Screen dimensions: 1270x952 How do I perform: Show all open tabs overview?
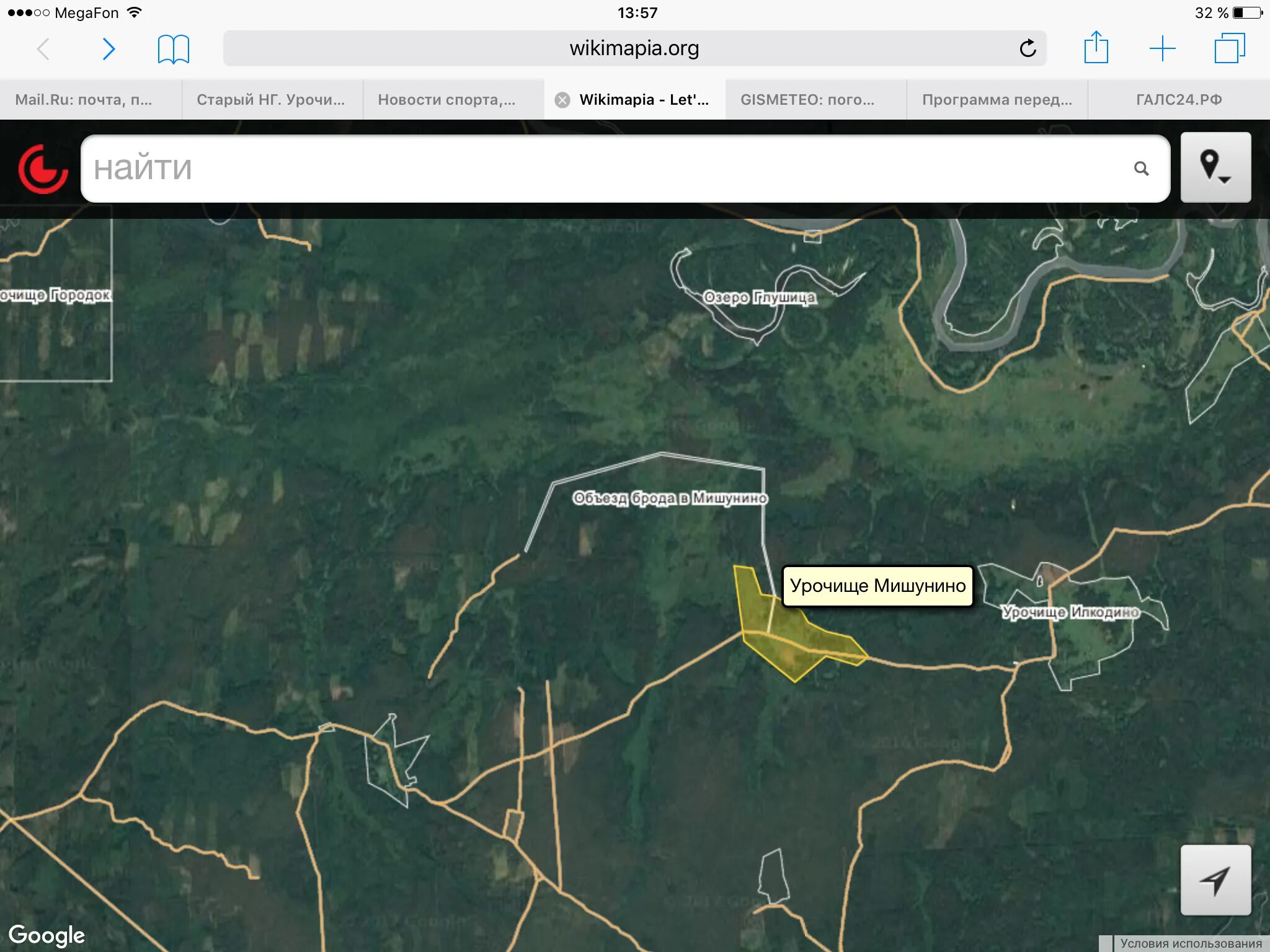click(1229, 48)
